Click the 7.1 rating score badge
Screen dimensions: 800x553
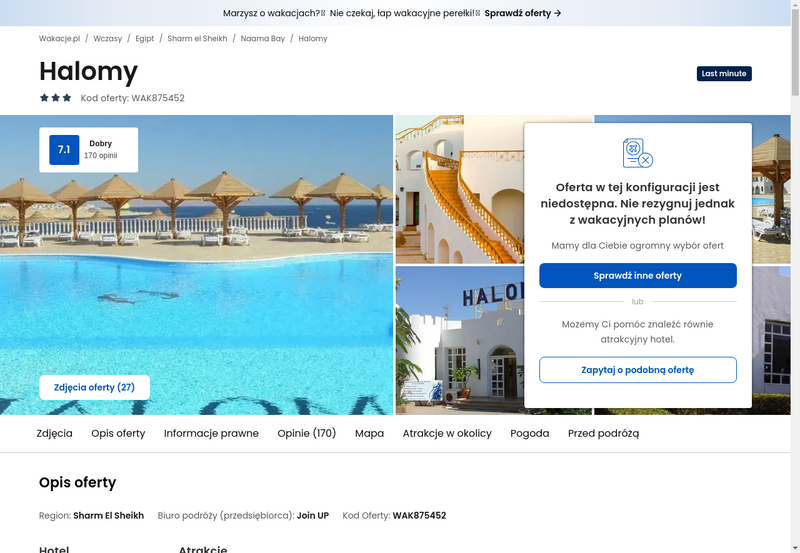click(x=64, y=149)
